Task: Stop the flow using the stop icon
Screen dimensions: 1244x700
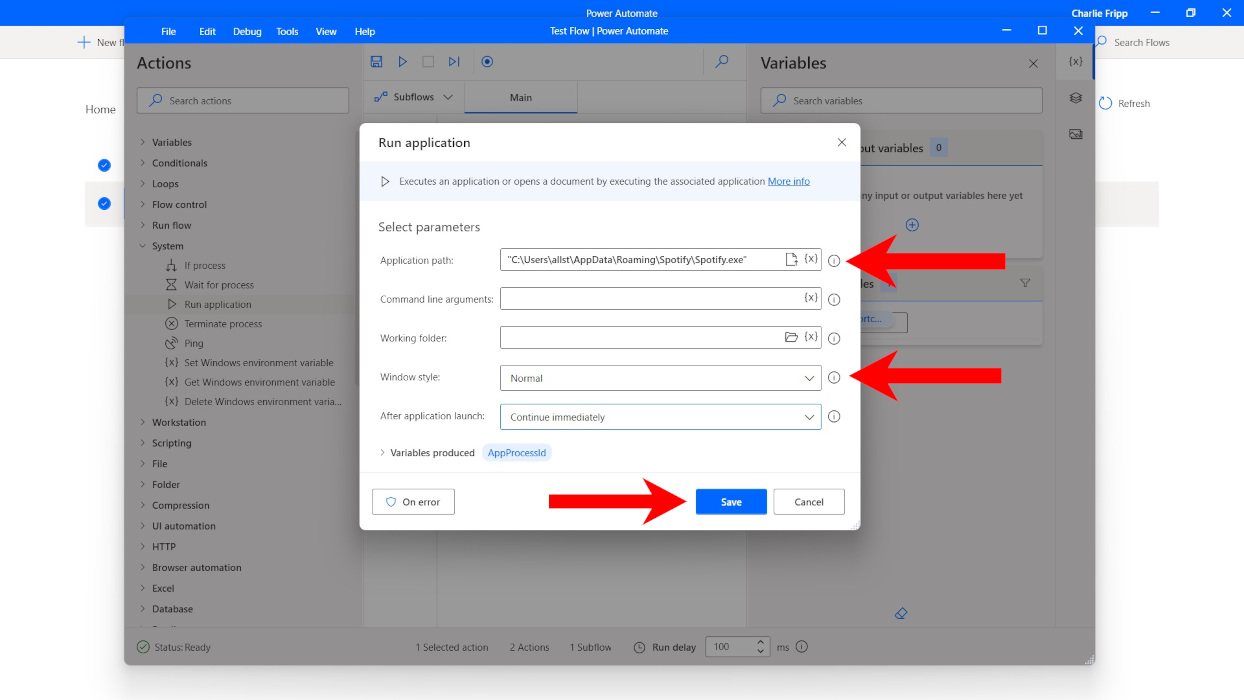Action: tap(428, 61)
